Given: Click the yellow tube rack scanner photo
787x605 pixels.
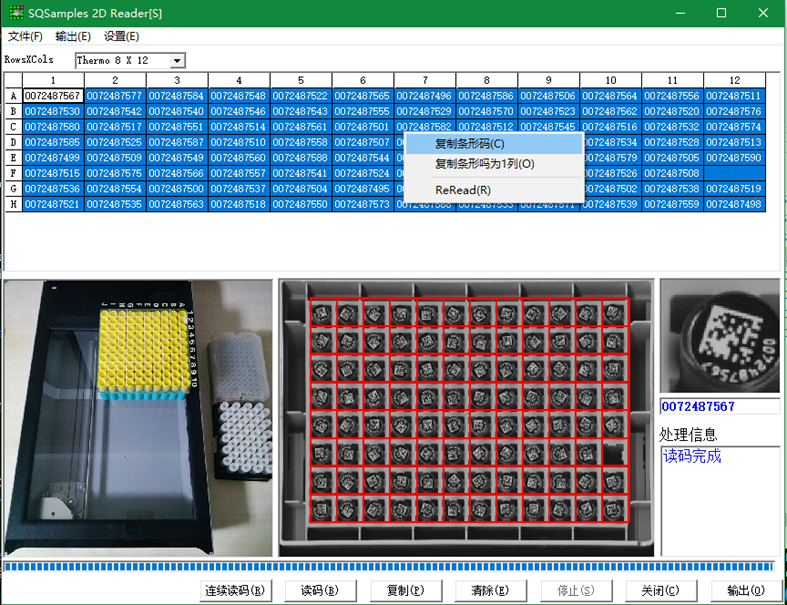Looking at the screenshot, I should (x=138, y=418).
